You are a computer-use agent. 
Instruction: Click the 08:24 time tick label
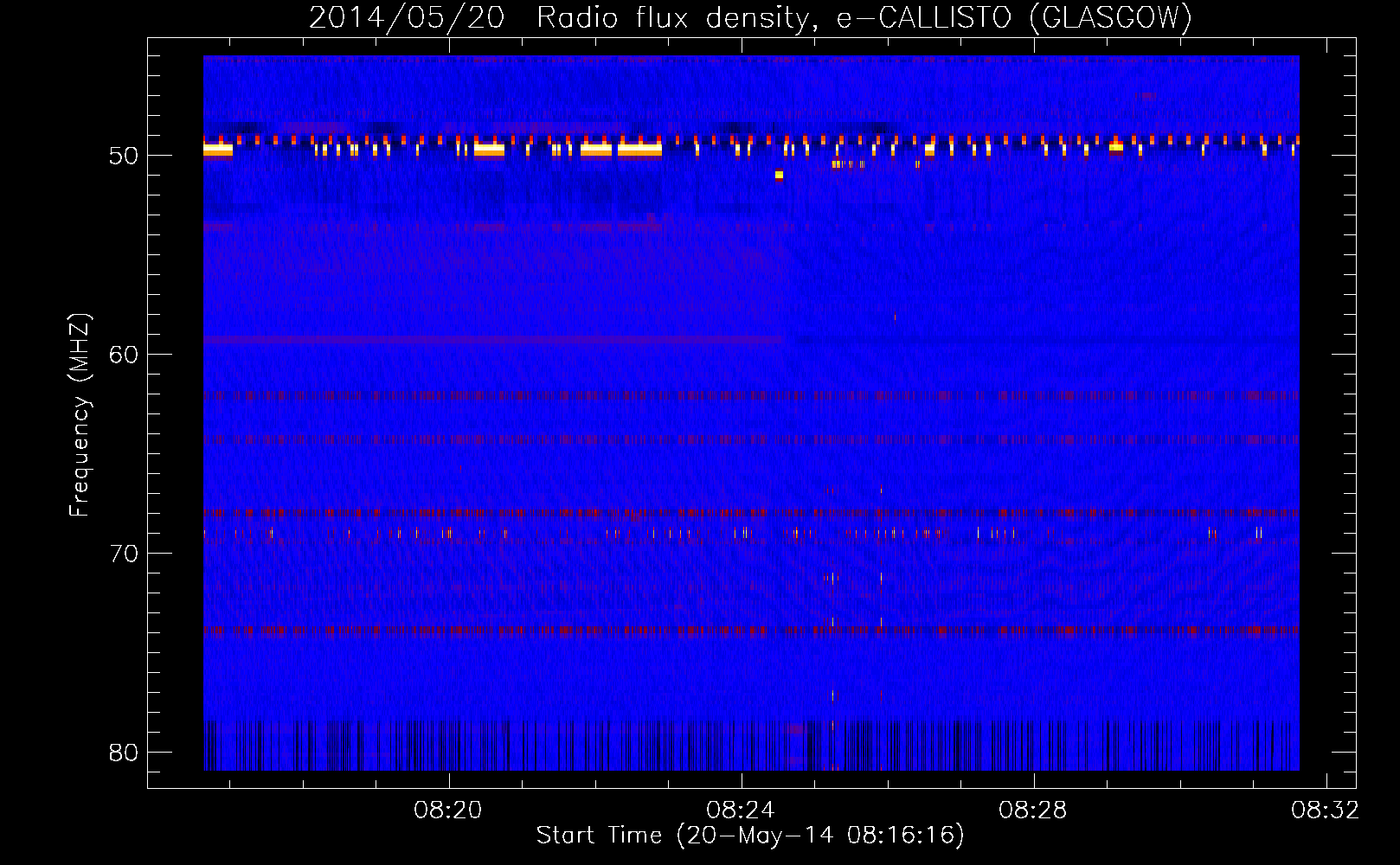(x=741, y=811)
